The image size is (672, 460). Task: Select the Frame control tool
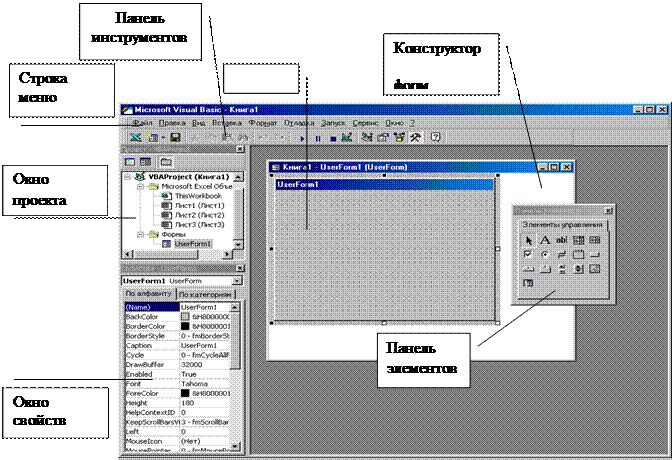click(579, 254)
